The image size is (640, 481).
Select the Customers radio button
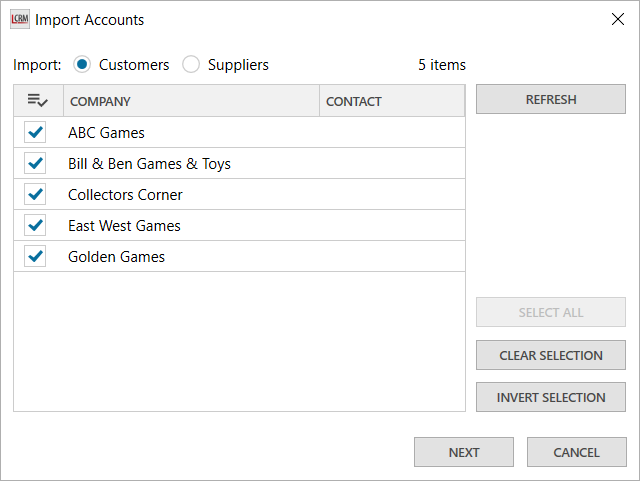83,65
